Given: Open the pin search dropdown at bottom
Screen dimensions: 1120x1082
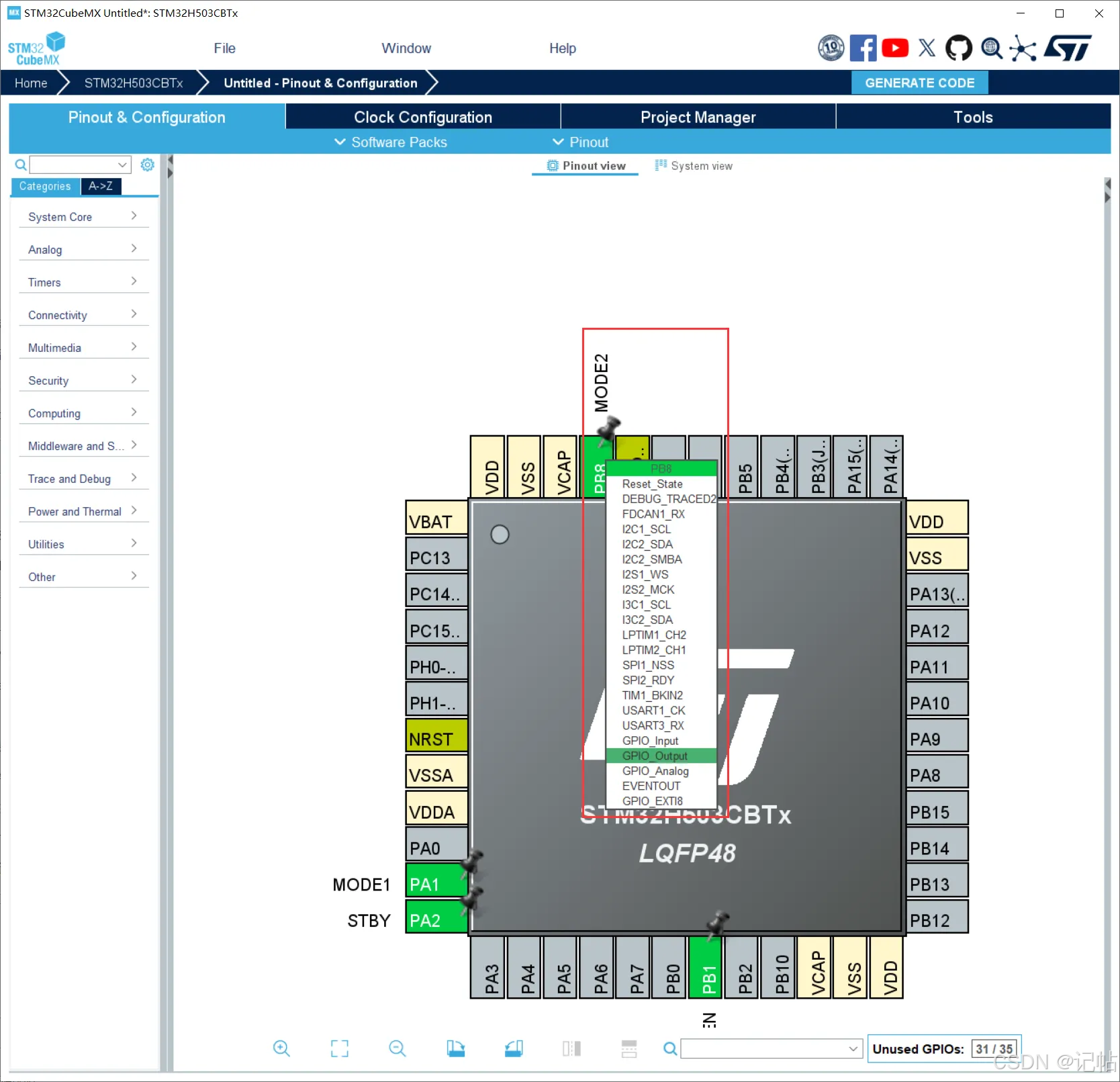Looking at the screenshot, I should (x=772, y=1048).
